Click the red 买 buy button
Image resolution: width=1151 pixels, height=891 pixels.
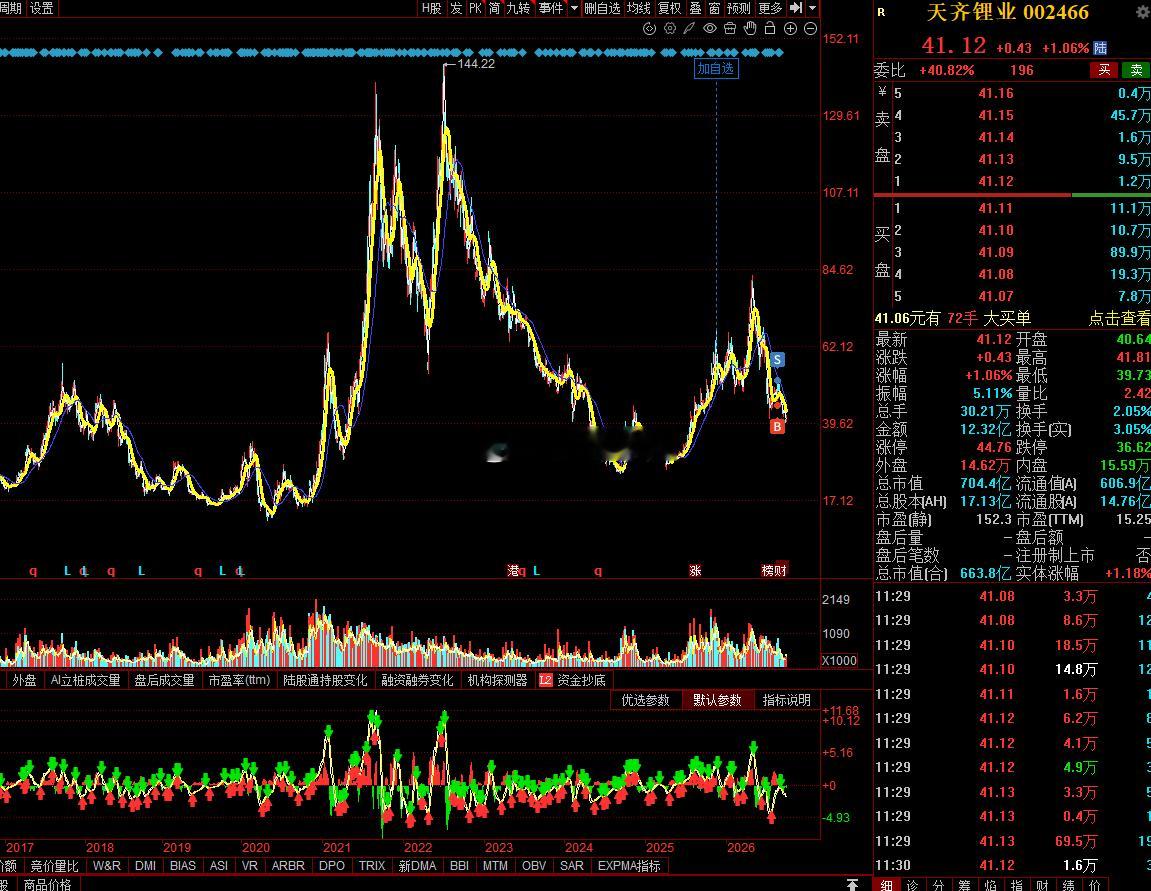[x=1103, y=70]
